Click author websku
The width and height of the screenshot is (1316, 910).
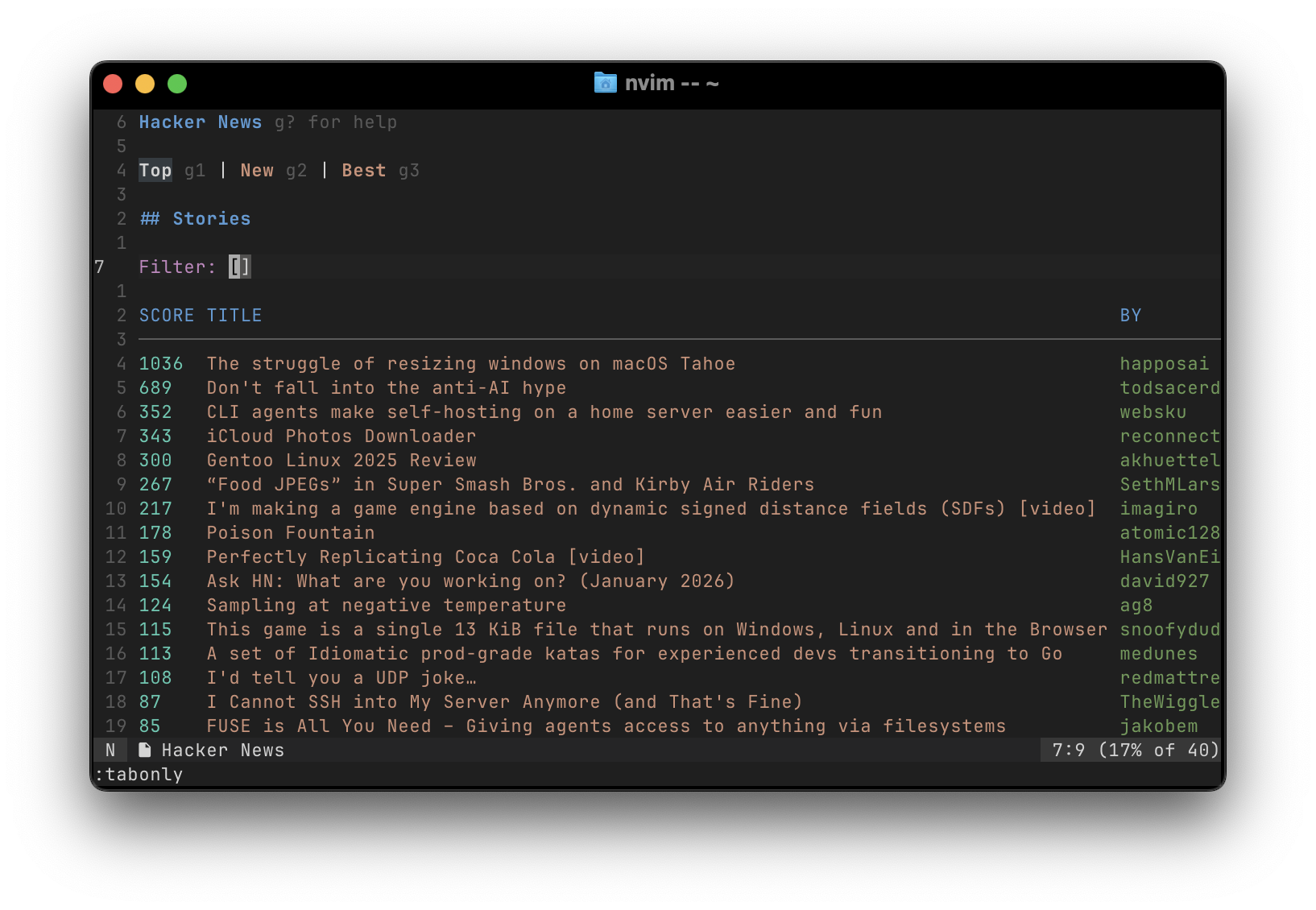coord(1153,412)
